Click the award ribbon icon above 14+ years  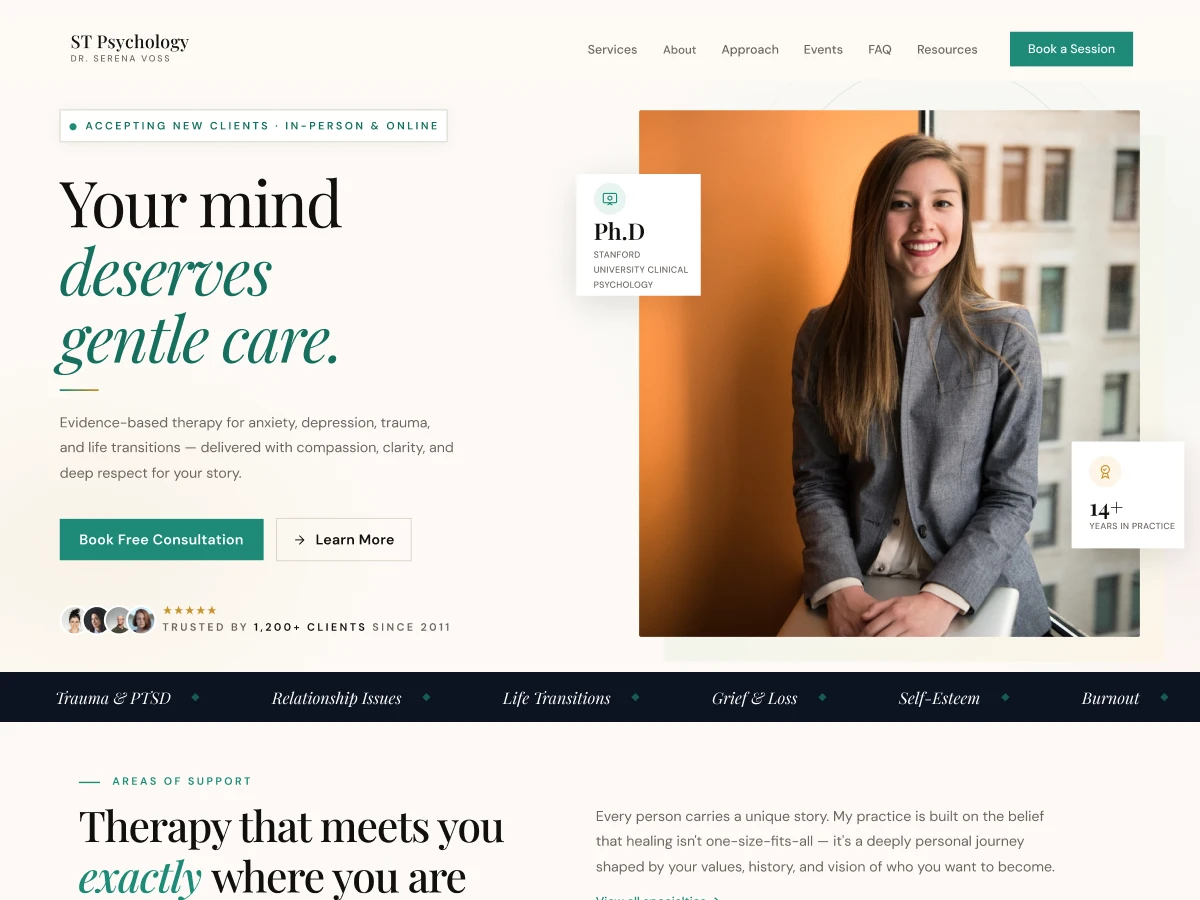click(x=1105, y=472)
